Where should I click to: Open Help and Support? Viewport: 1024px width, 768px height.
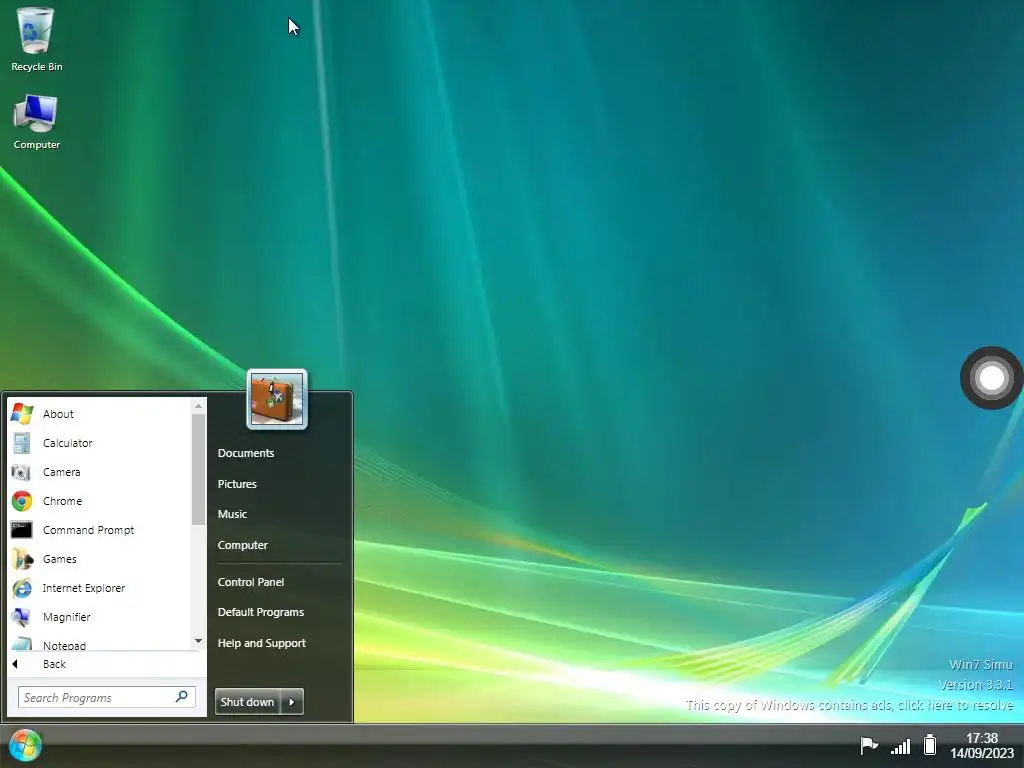coord(261,643)
